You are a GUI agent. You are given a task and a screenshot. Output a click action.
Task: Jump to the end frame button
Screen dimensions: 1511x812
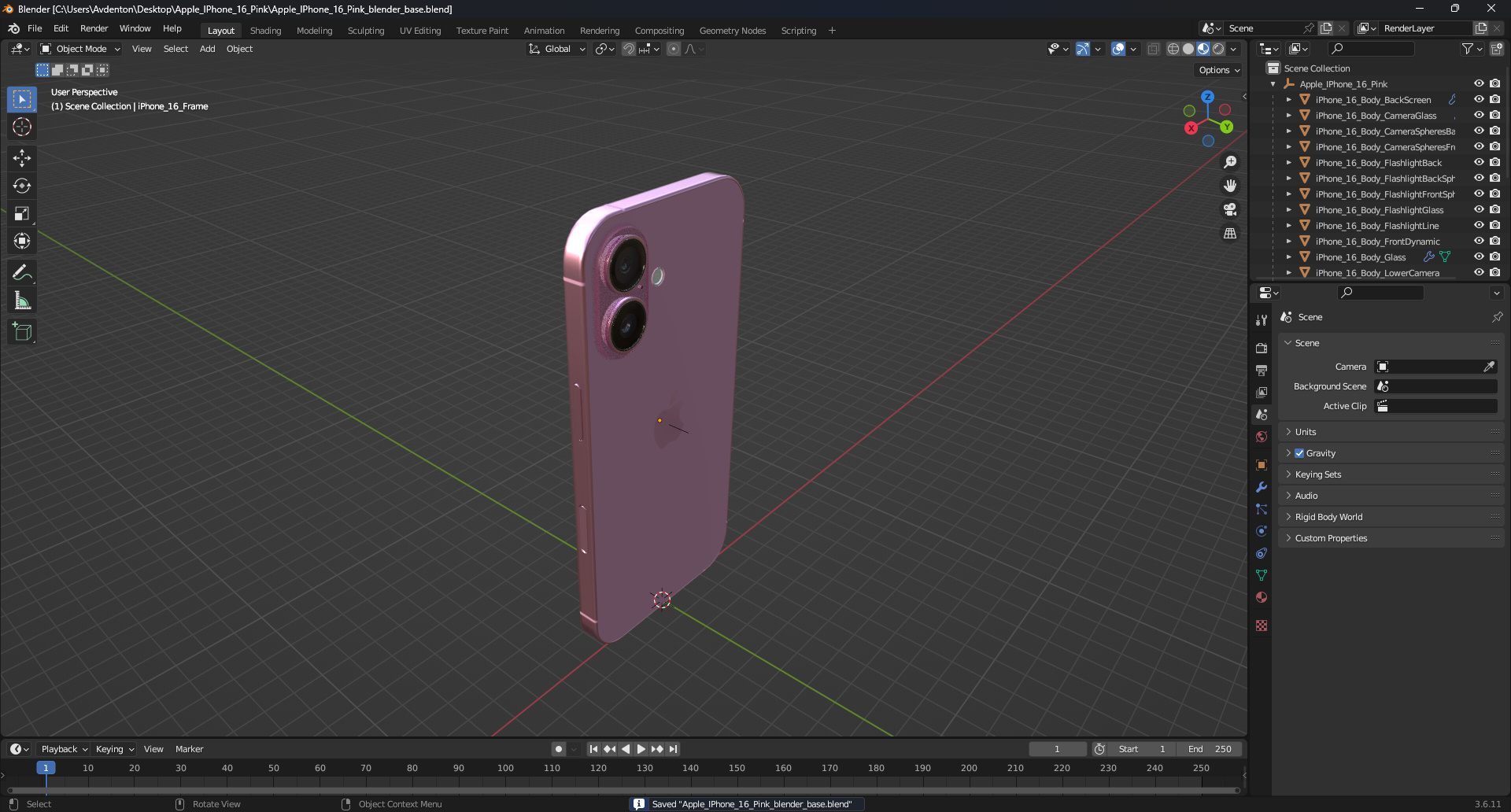pyautogui.click(x=674, y=749)
